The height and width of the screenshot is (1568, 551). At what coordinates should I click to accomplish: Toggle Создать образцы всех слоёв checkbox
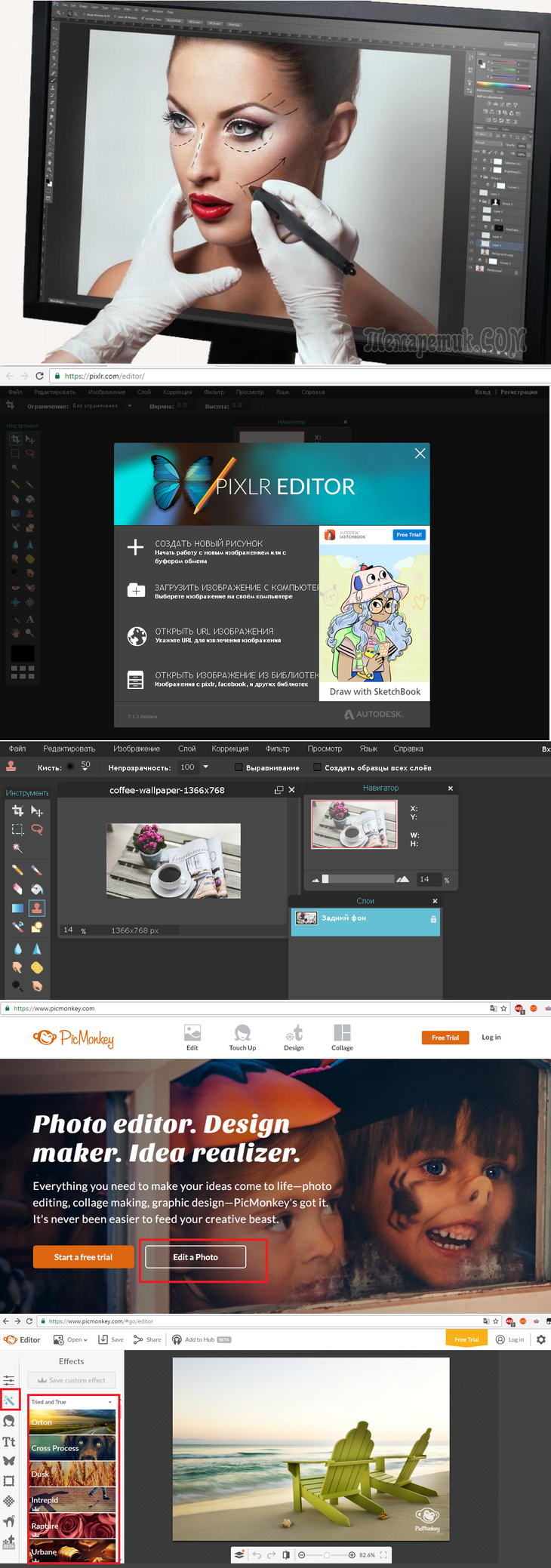[x=317, y=767]
